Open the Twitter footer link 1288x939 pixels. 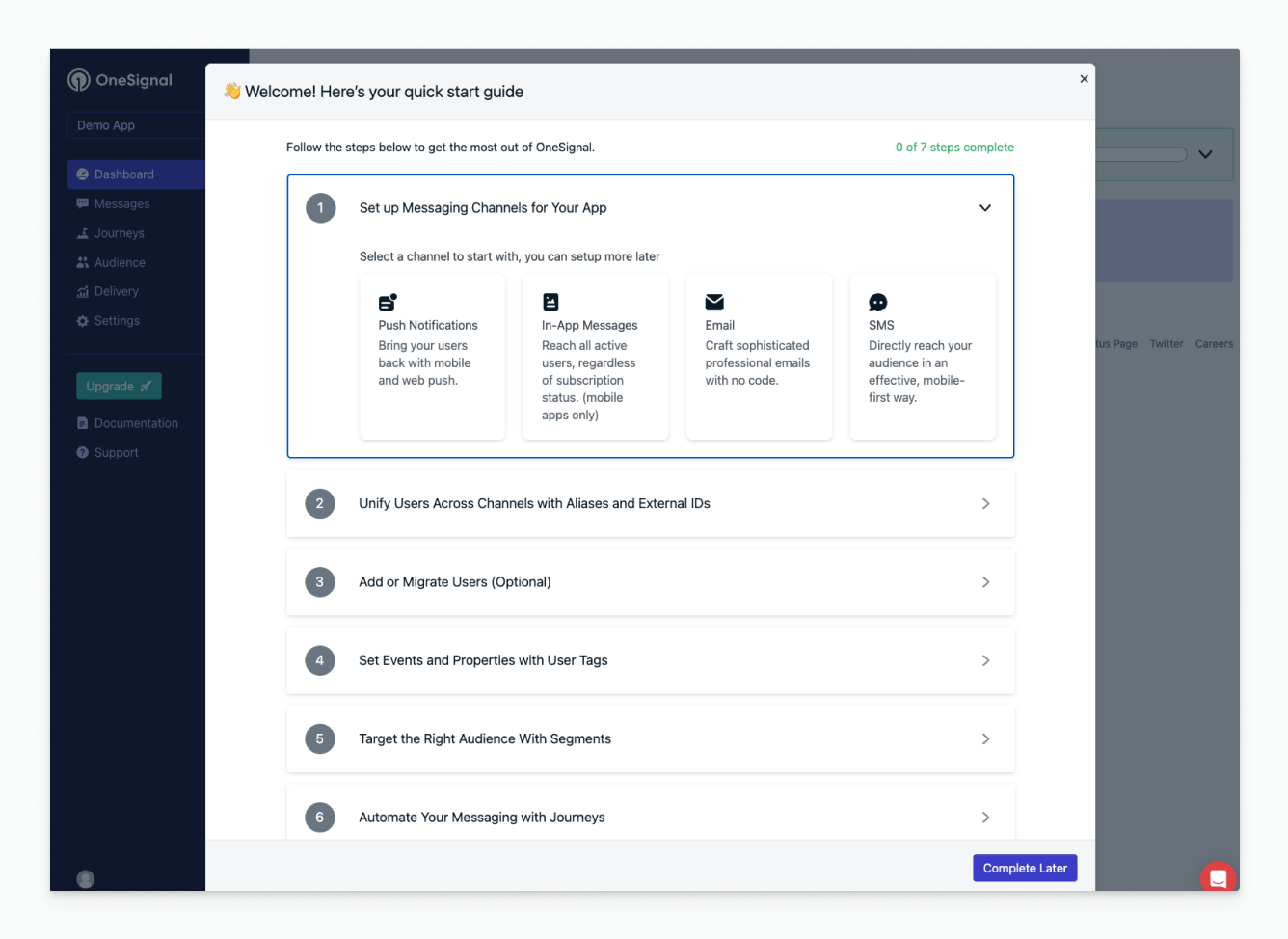(1167, 344)
